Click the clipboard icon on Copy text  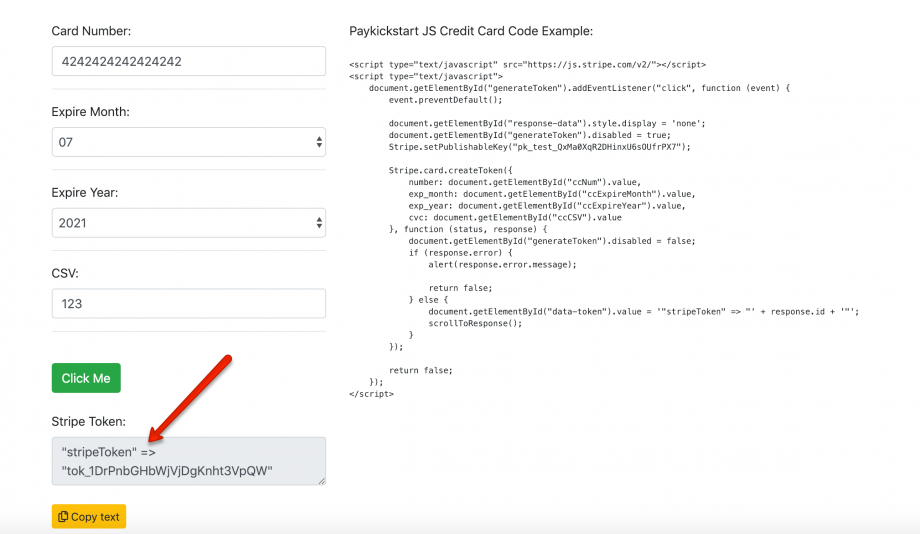(63, 516)
